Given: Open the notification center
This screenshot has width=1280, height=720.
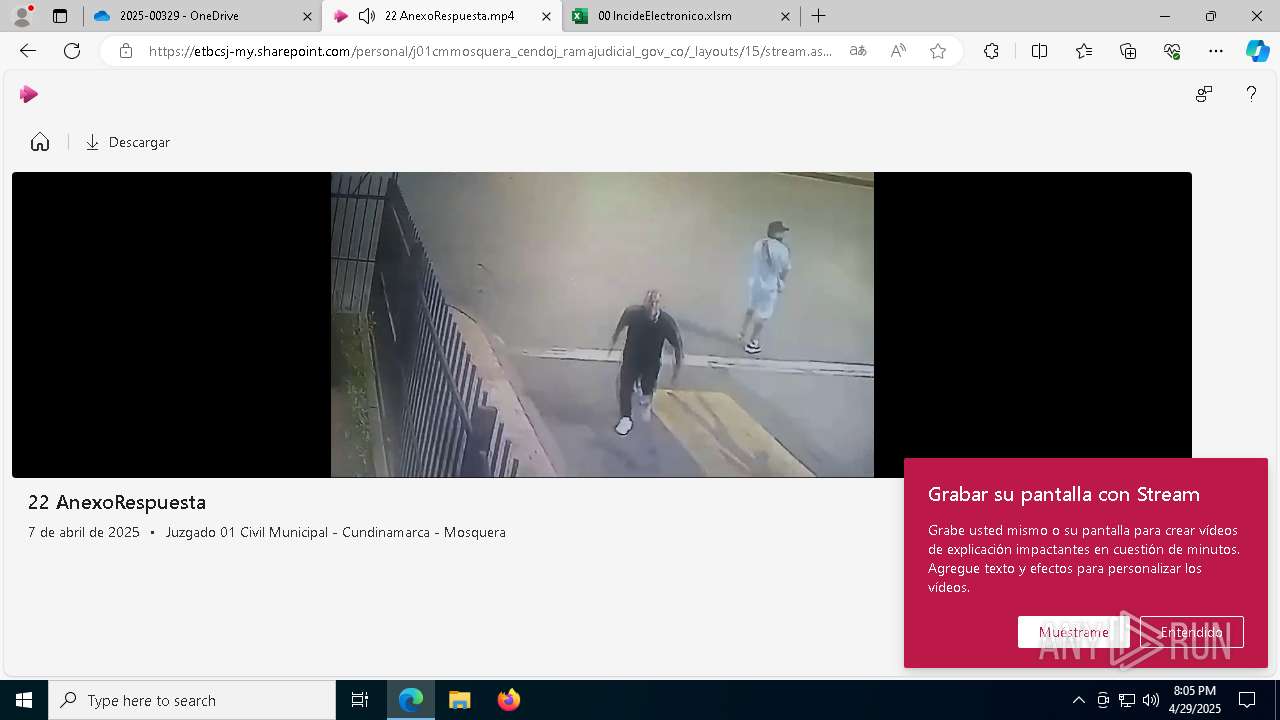Looking at the screenshot, I should point(1247,700).
